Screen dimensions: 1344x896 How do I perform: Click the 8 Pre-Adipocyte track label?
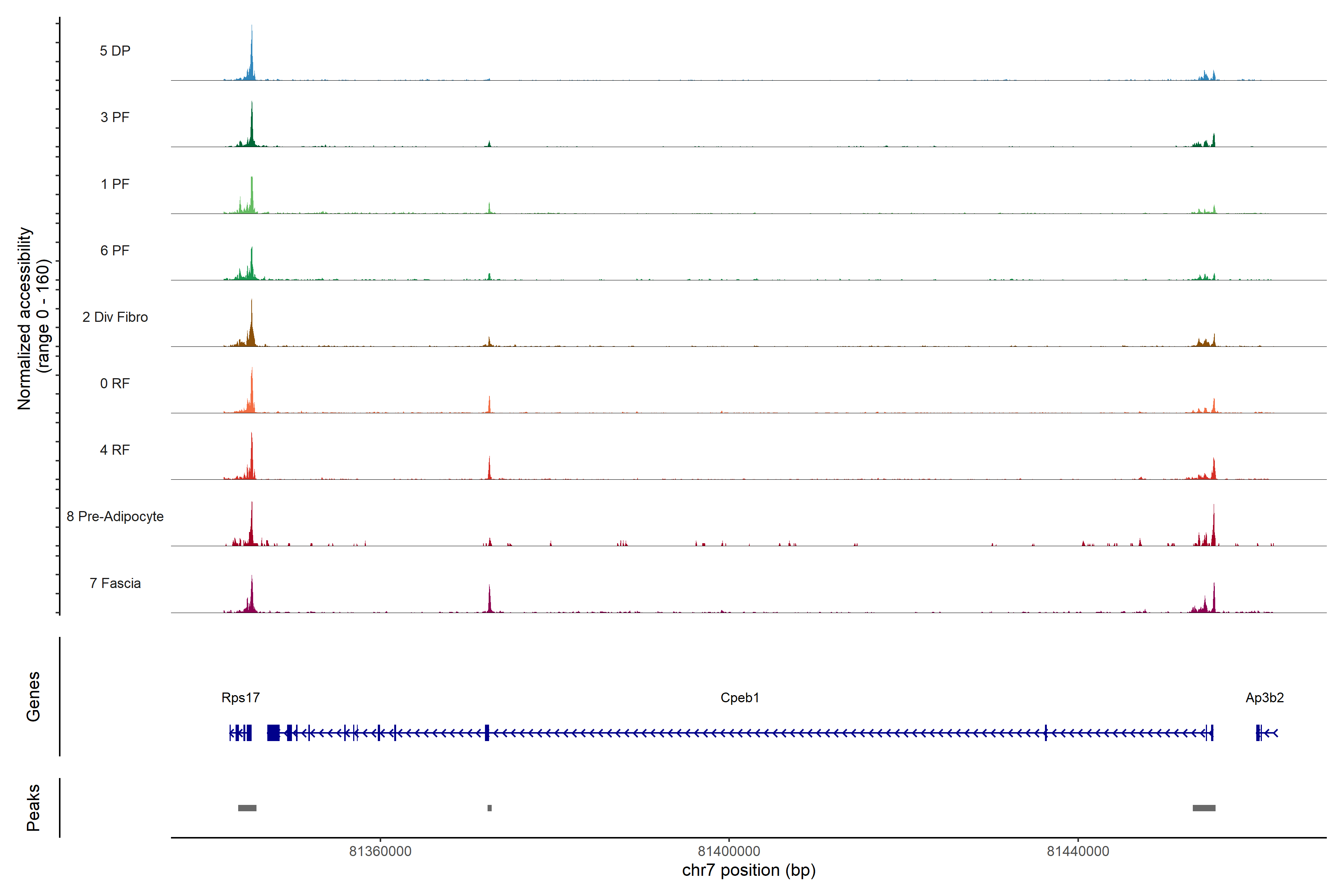click(115, 517)
